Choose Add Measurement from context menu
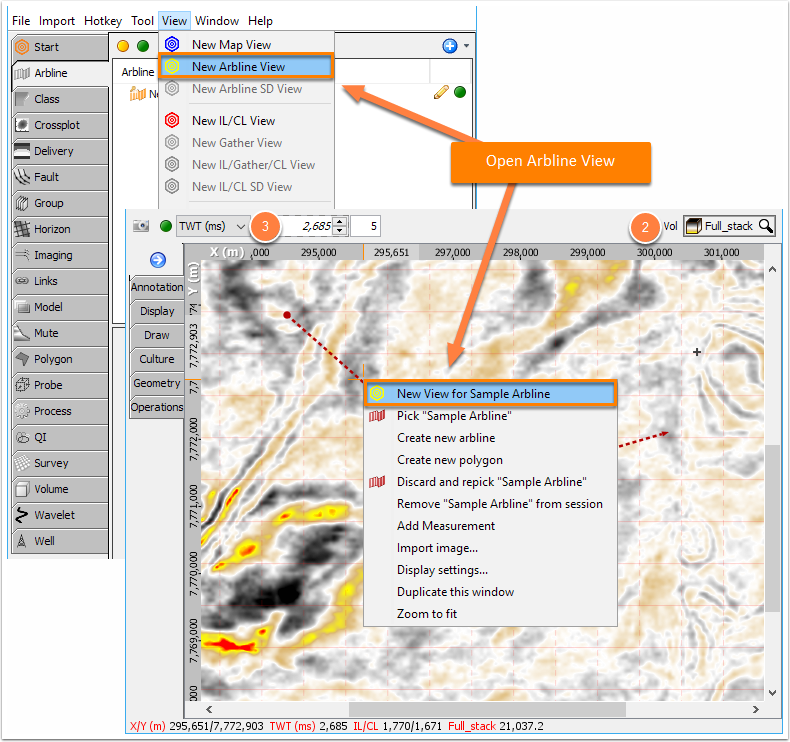The height and width of the screenshot is (742, 790). (490, 526)
